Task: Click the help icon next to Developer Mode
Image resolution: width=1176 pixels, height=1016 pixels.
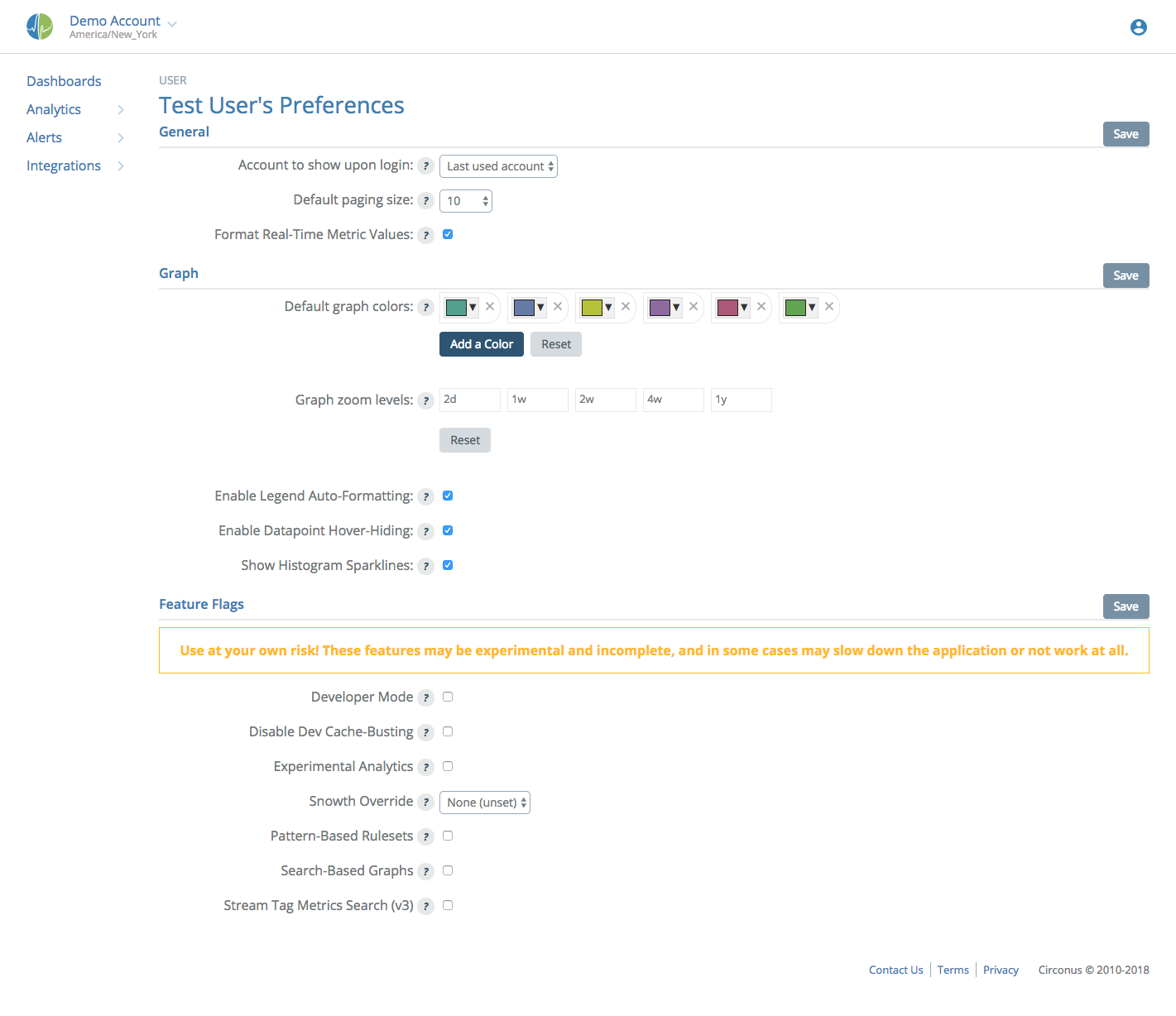Action: (x=426, y=697)
